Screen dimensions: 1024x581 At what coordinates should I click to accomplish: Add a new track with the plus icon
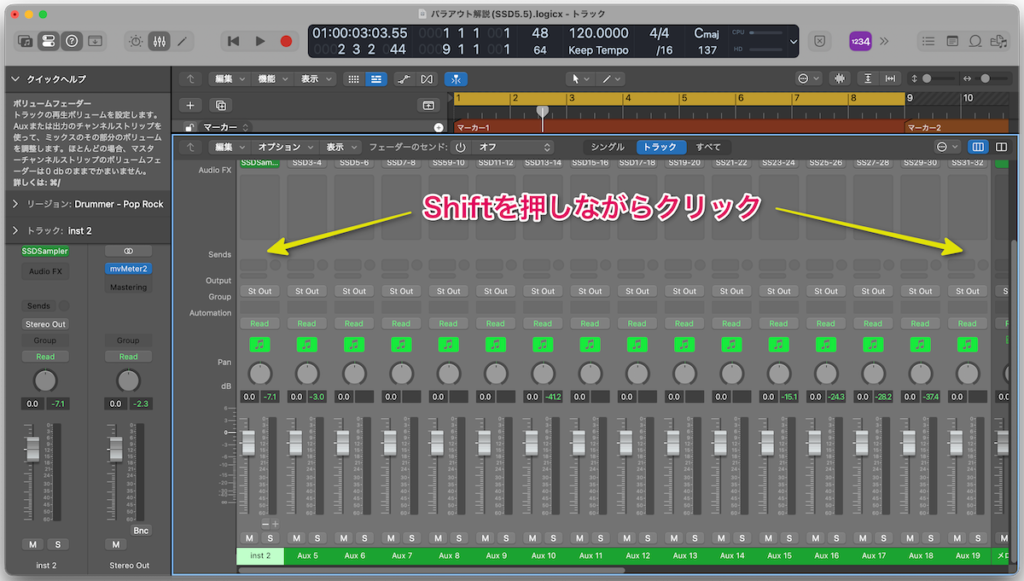click(x=189, y=104)
